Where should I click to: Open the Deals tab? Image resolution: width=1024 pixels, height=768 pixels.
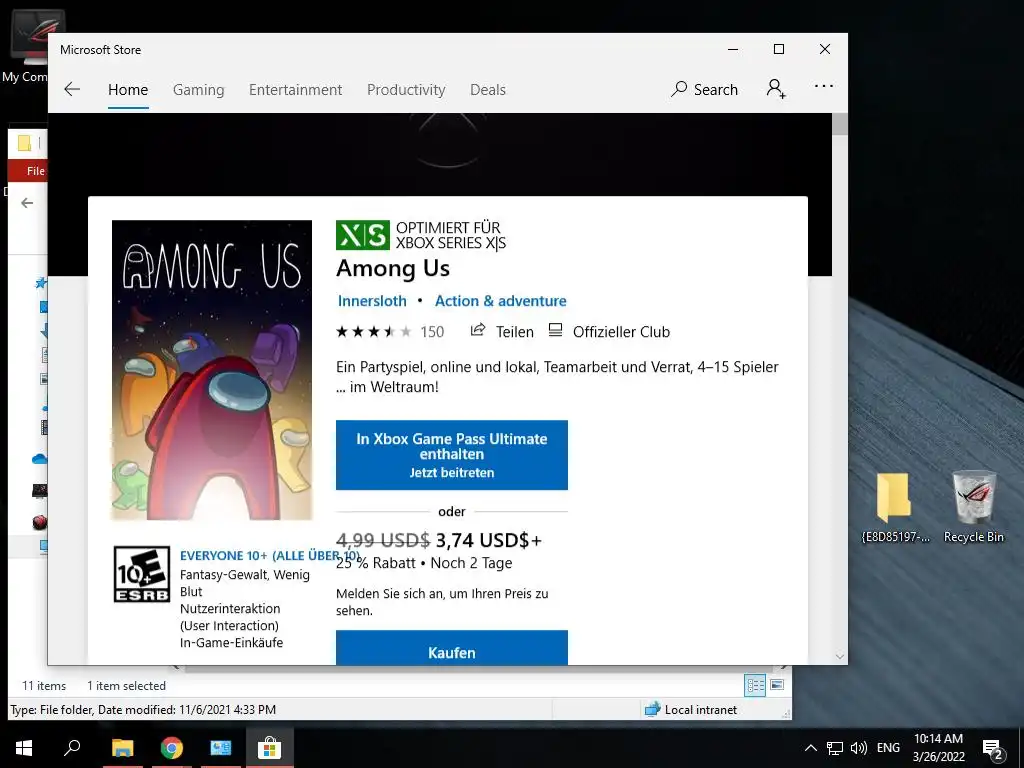tap(488, 89)
